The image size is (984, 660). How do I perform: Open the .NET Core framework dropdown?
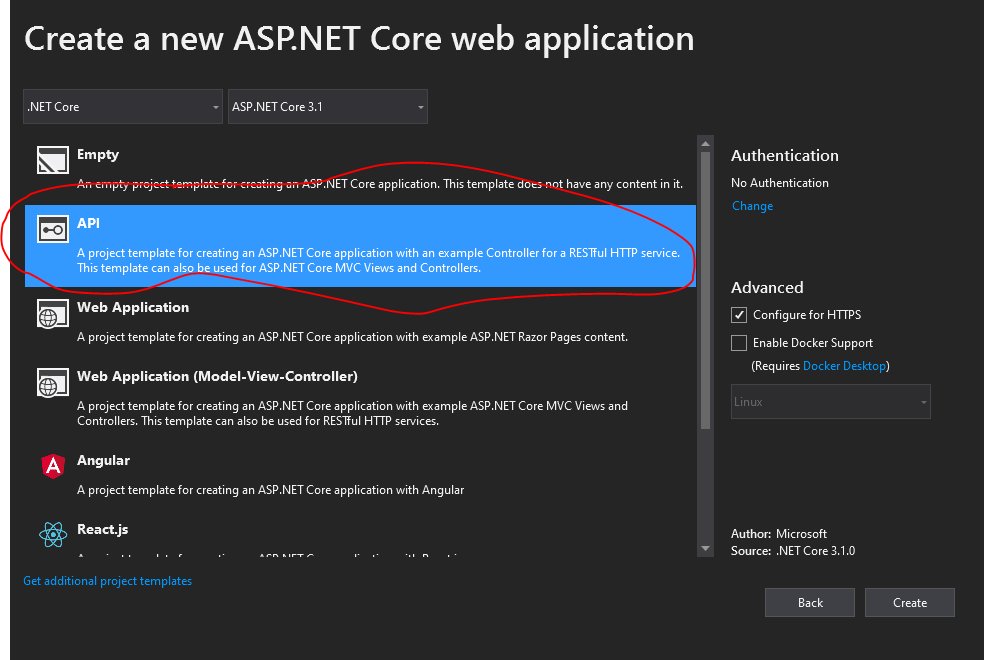coord(123,107)
